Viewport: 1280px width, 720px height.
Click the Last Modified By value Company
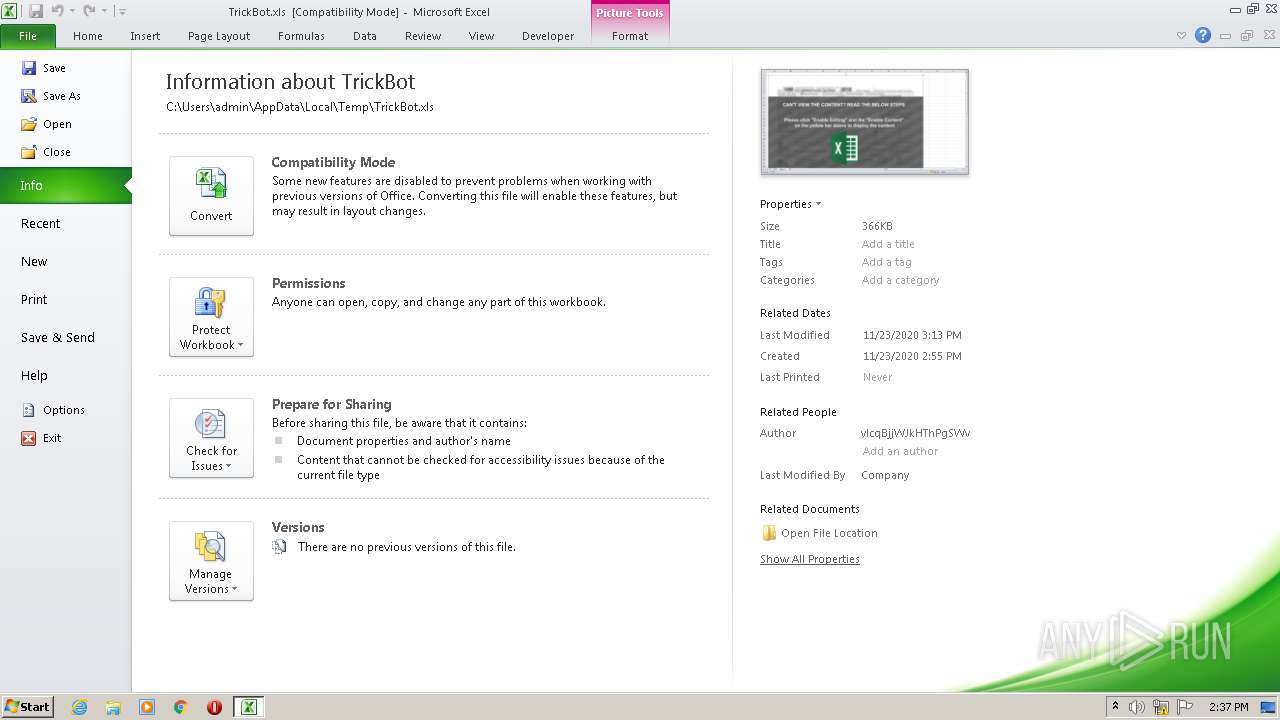click(885, 475)
